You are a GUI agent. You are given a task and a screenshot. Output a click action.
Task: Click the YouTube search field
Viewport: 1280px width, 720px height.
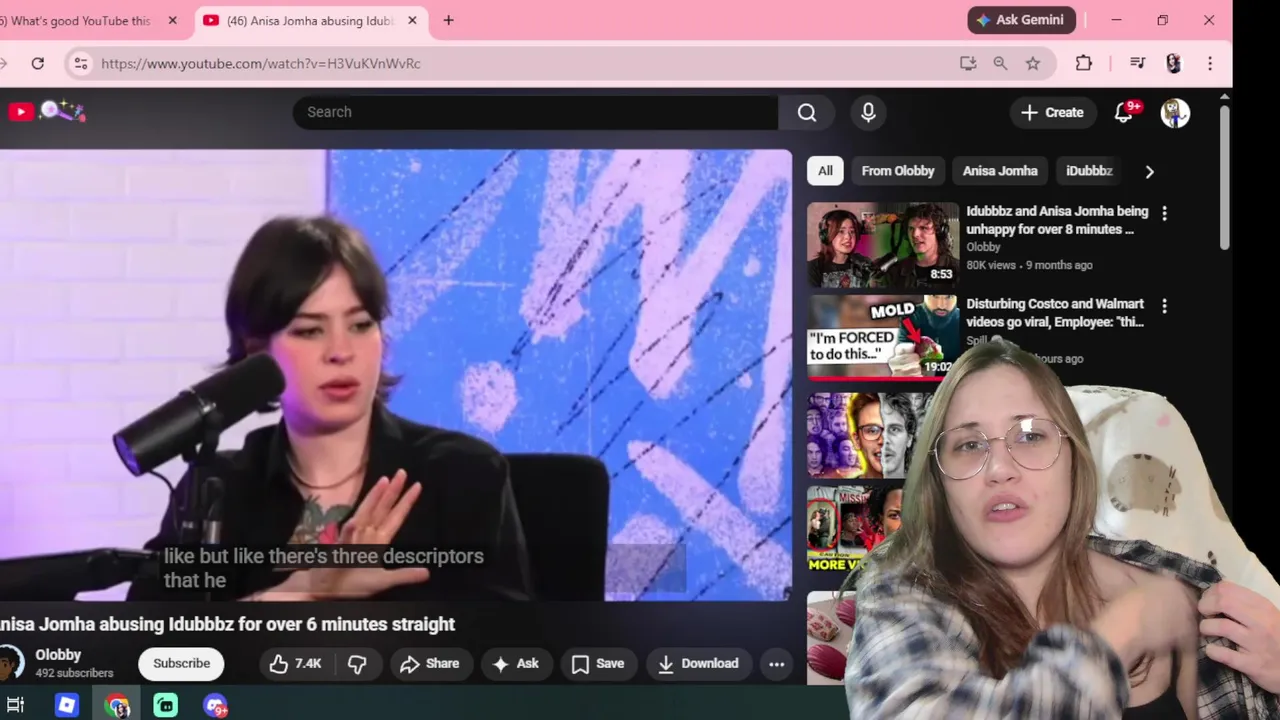click(535, 112)
